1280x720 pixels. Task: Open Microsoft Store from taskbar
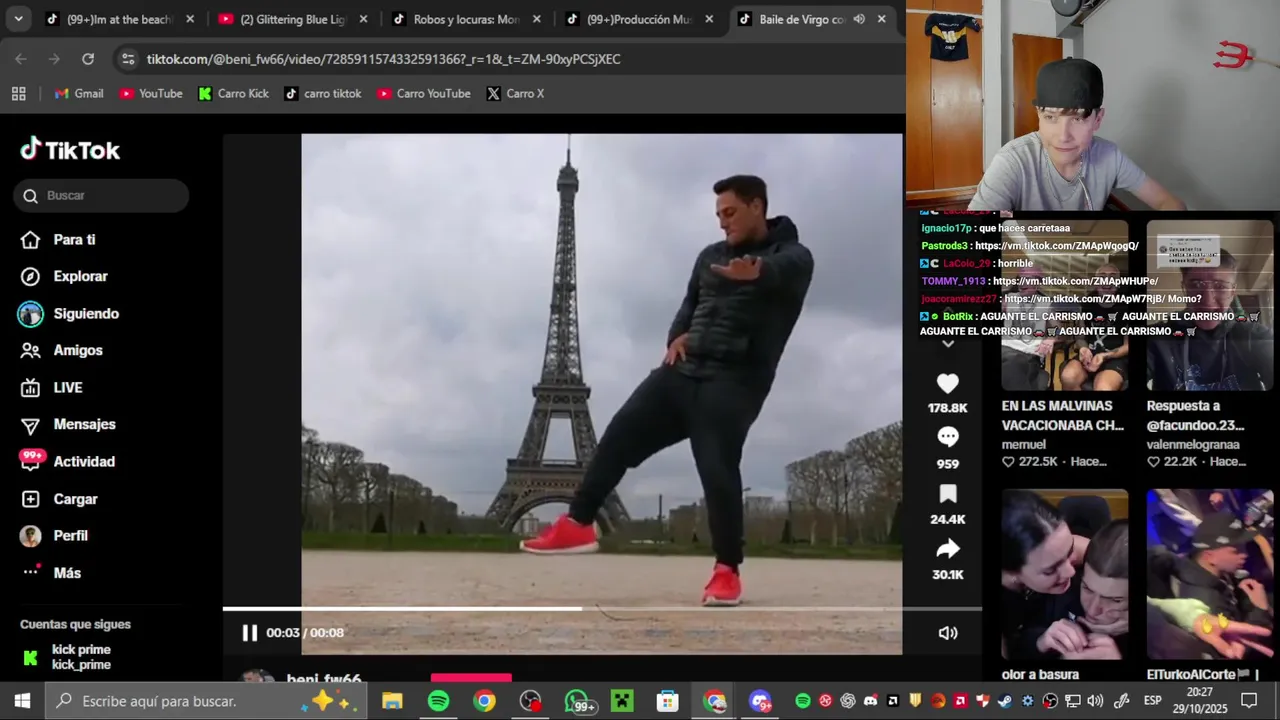coord(668,701)
